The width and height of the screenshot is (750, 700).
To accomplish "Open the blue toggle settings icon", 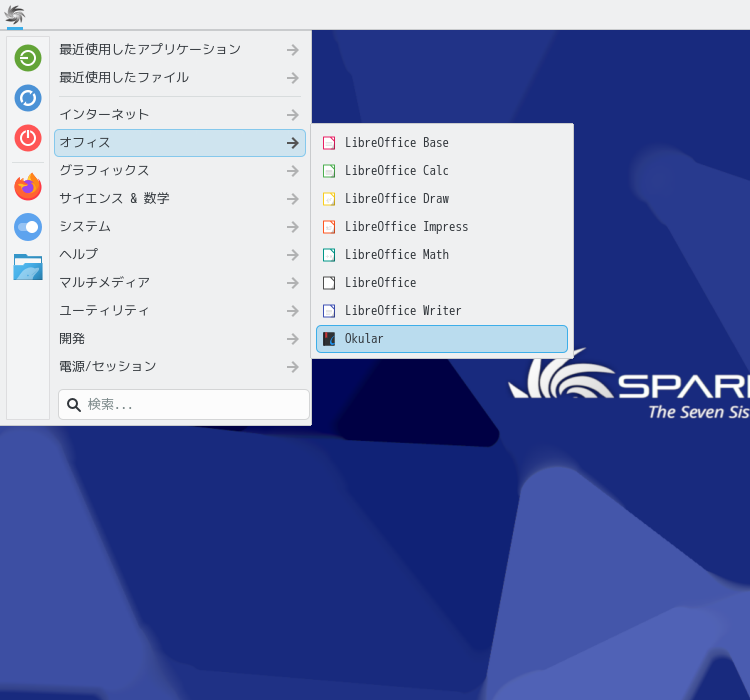I will tap(28, 227).
